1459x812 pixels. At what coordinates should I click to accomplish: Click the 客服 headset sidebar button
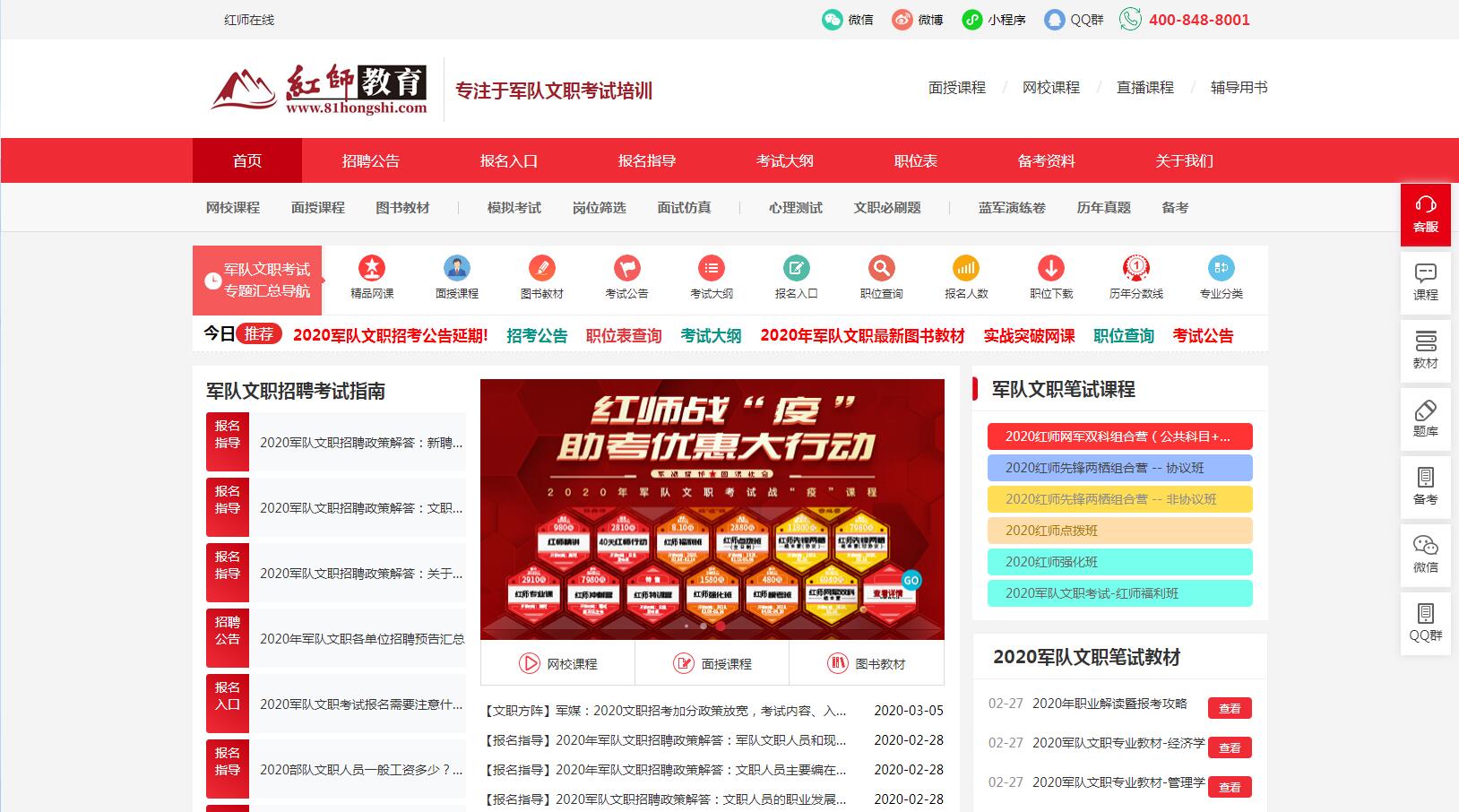pos(1425,214)
